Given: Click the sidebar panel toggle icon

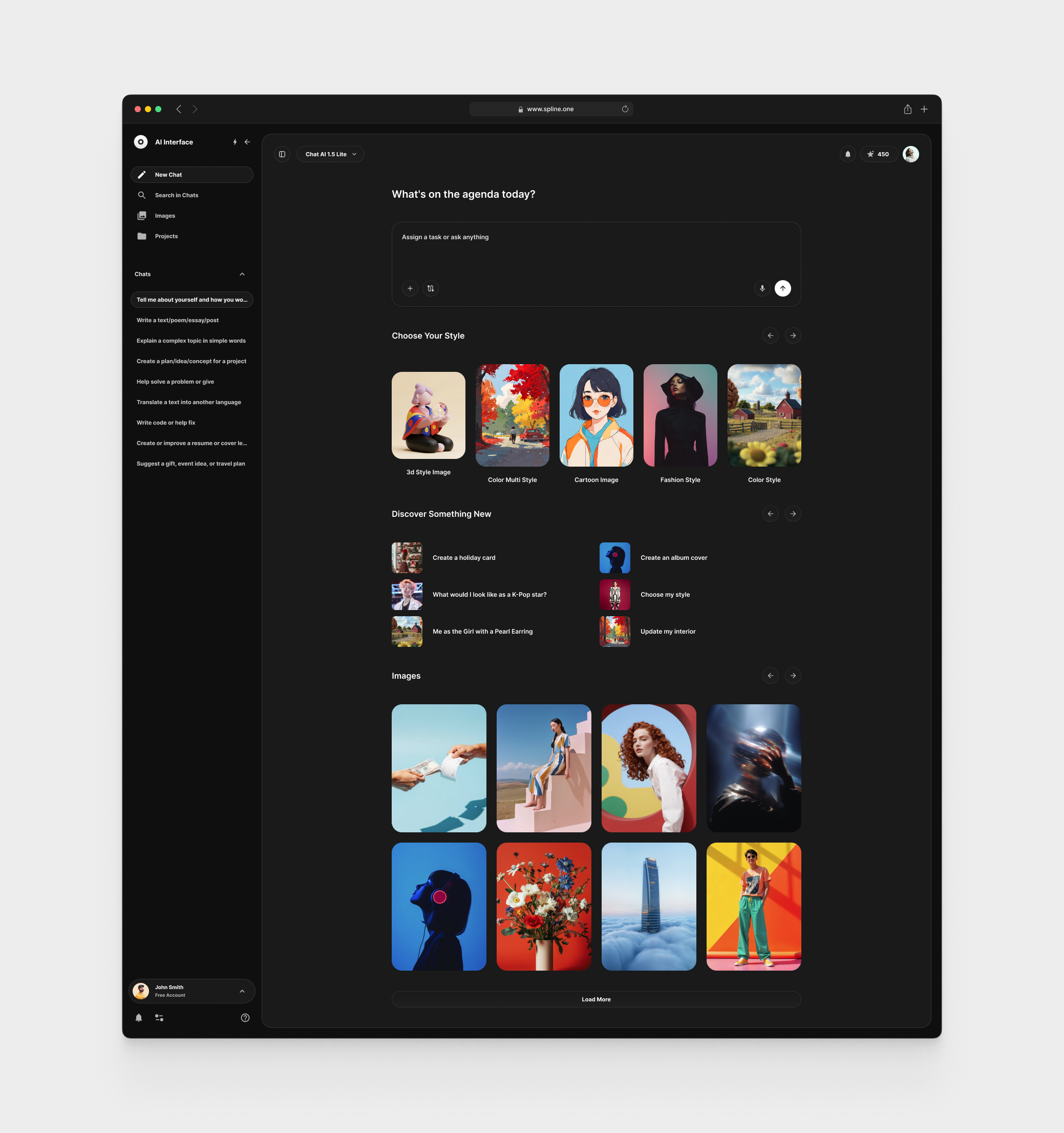Looking at the screenshot, I should (x=282, y=155).
